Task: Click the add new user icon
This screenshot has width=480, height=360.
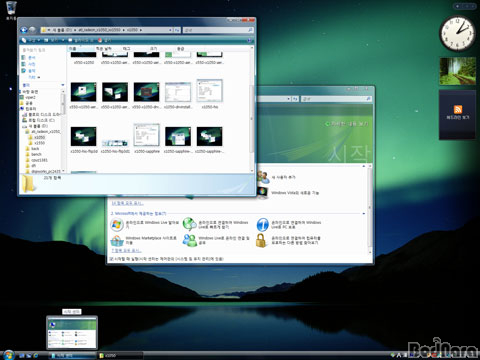Action: pos(263,177)
